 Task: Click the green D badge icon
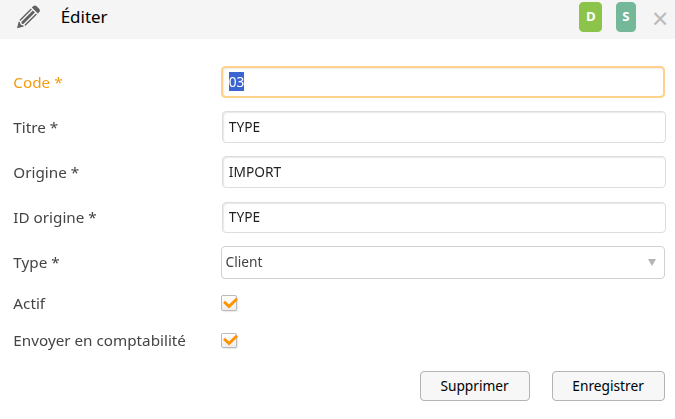coord(590,17)
